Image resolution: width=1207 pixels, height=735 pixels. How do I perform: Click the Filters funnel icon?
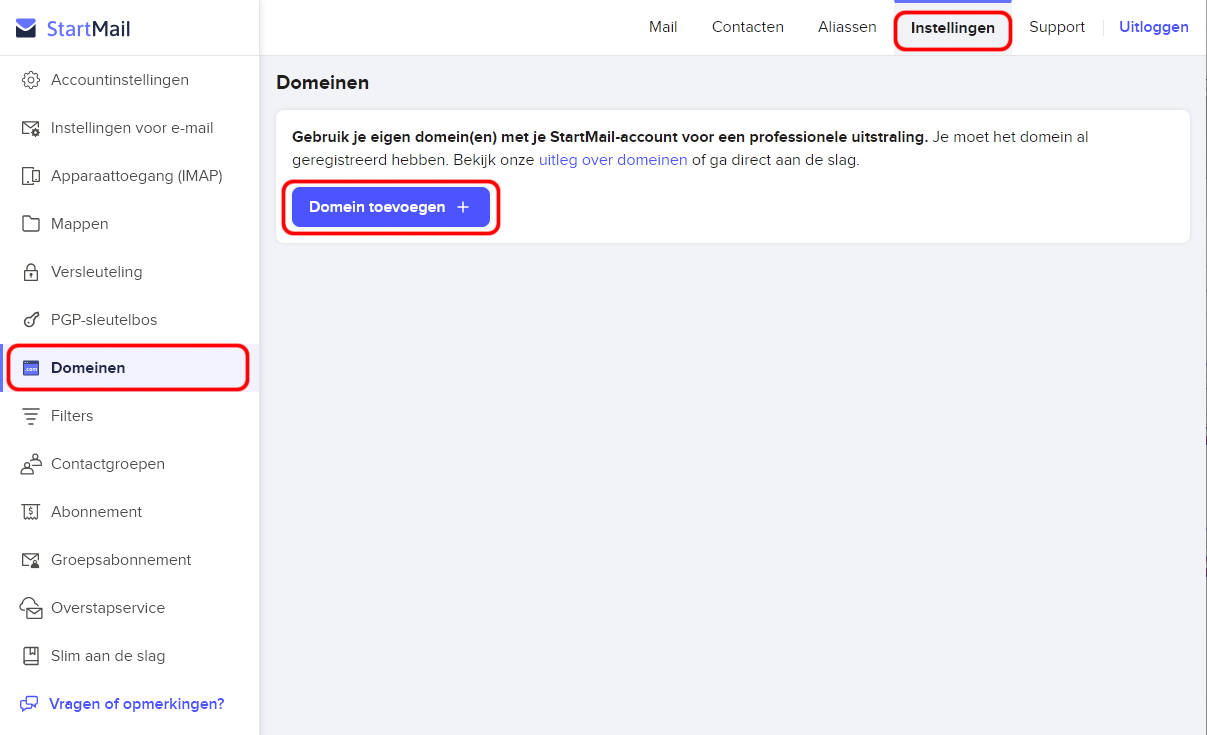31,416
